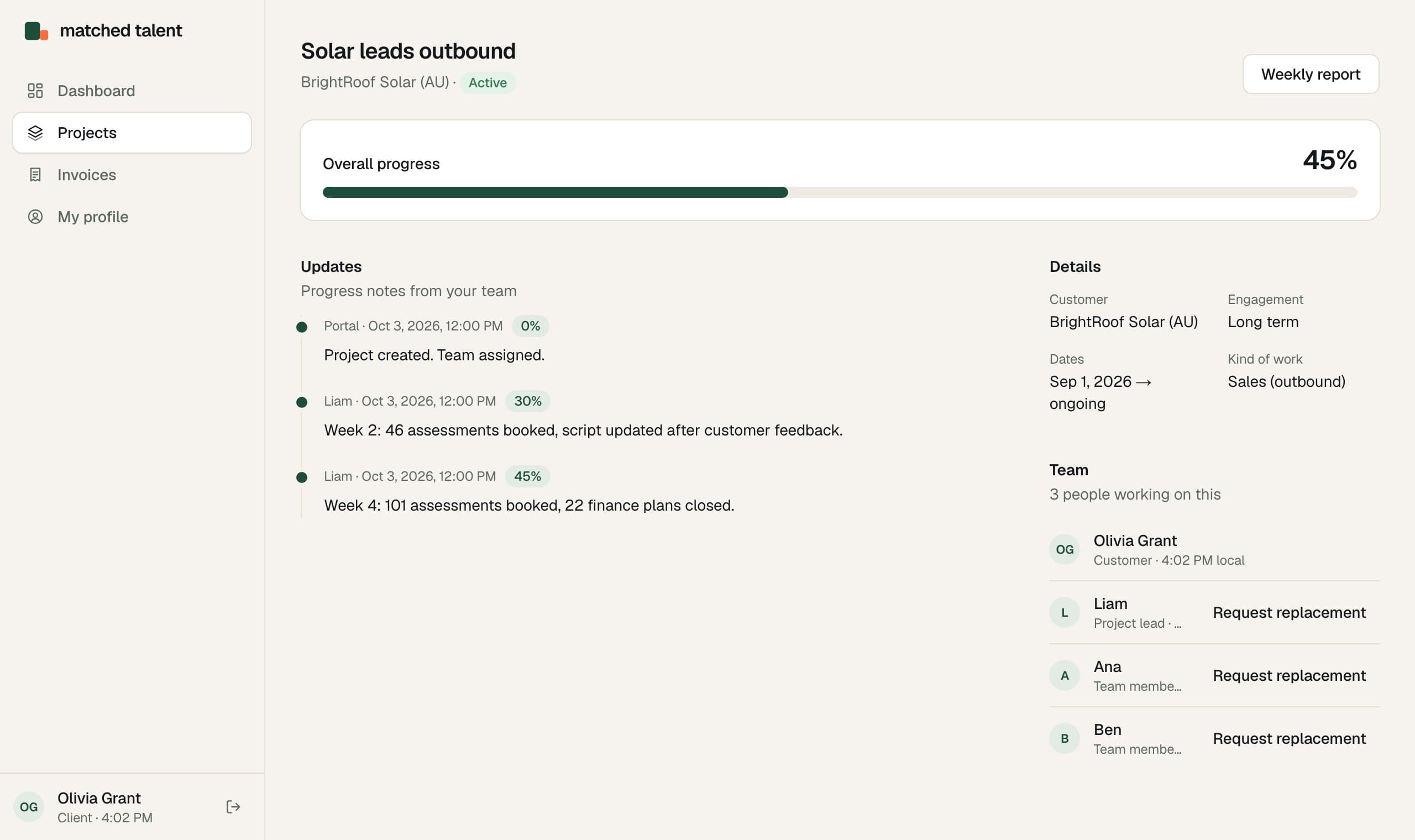The height and width of the screenshot is (840, 1415).
Task: Click the Portal update timeline dot
Action: pyautogui.click(x=302, y=327)
